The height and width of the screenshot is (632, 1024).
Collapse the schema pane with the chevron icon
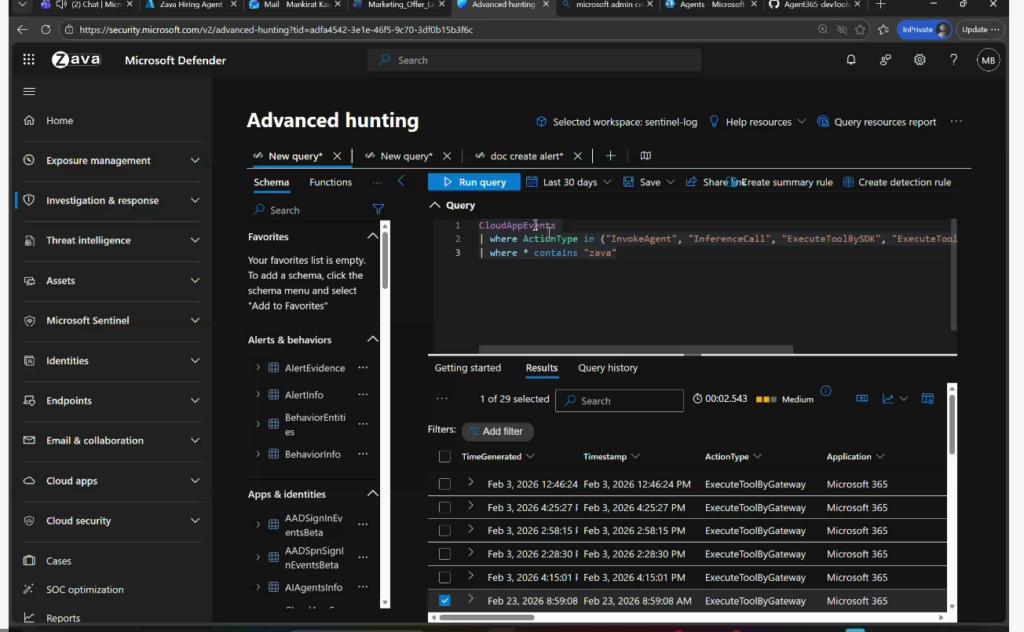pyautogui.click(x=402, y=181)
